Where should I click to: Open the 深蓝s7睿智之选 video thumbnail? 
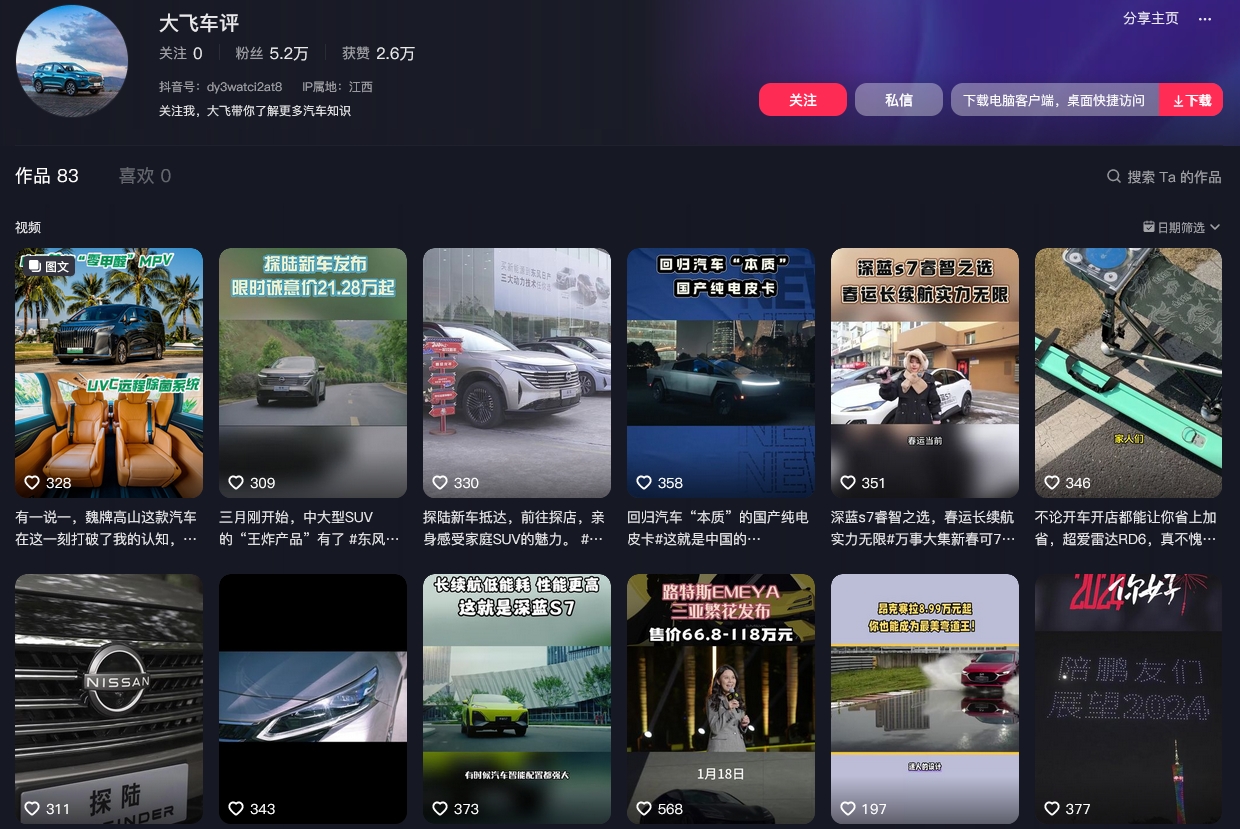(x=925, y=373)
